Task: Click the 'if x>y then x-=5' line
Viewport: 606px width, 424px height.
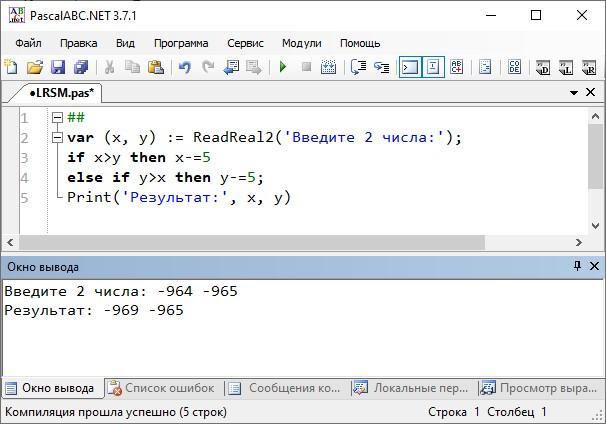Action: [x=139, y=157]
